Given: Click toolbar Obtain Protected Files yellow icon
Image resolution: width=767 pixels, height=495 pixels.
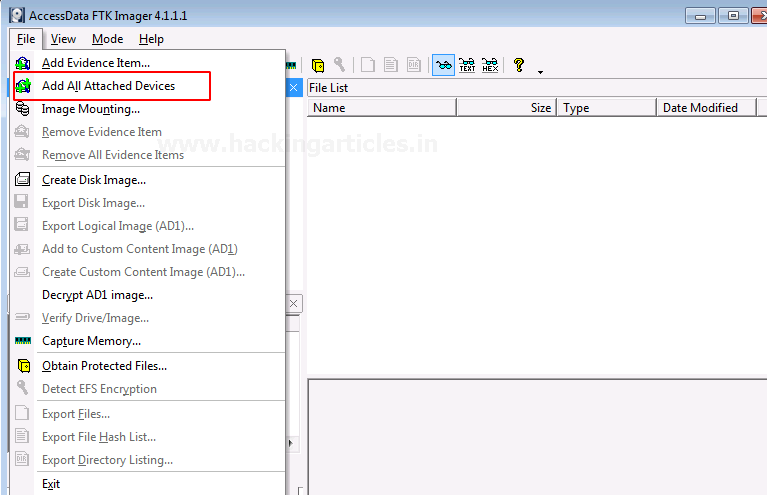Looking at the screenshot, I should point(318,65).
